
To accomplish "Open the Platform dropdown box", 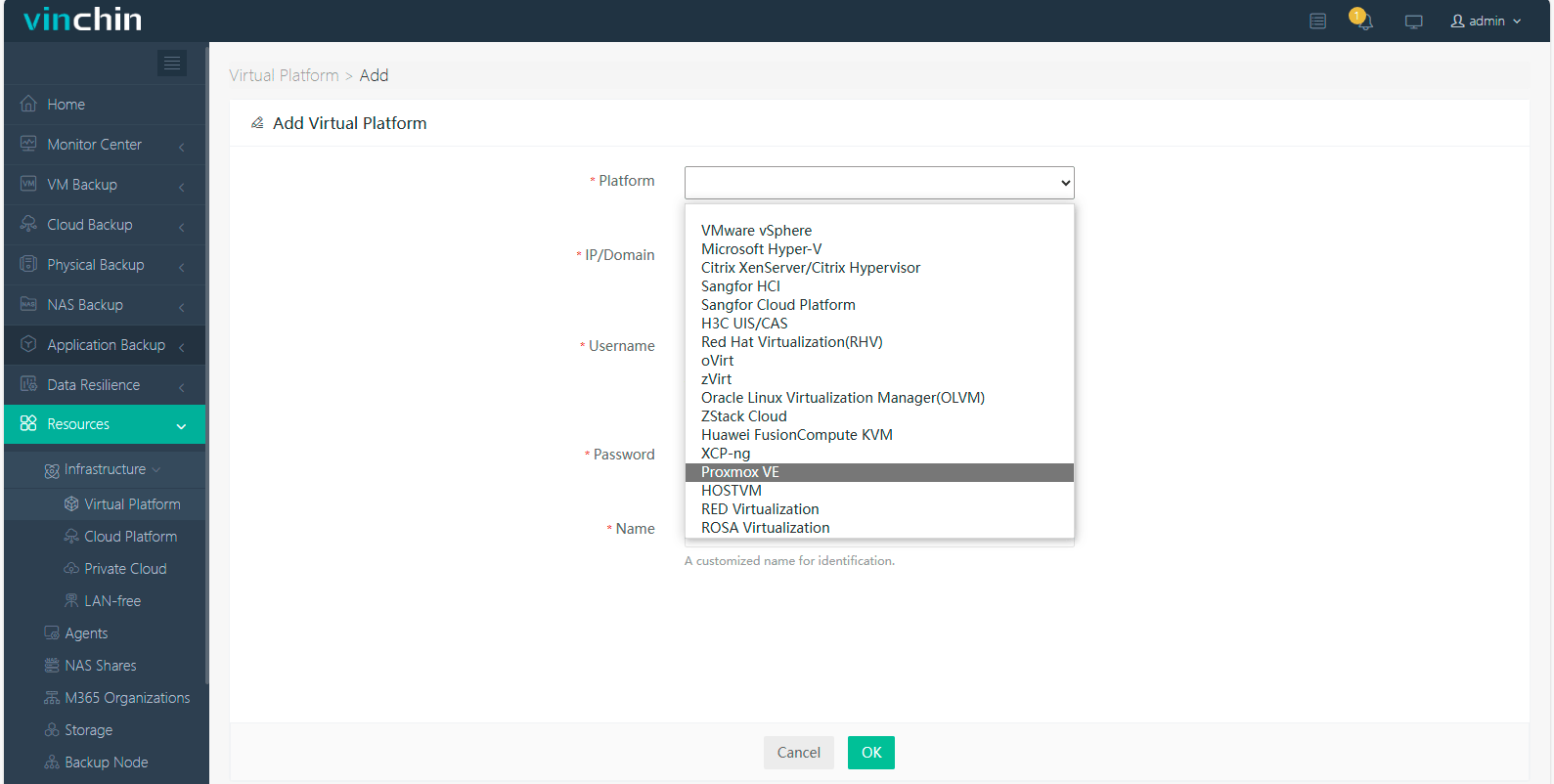I will tap(879, 183).
